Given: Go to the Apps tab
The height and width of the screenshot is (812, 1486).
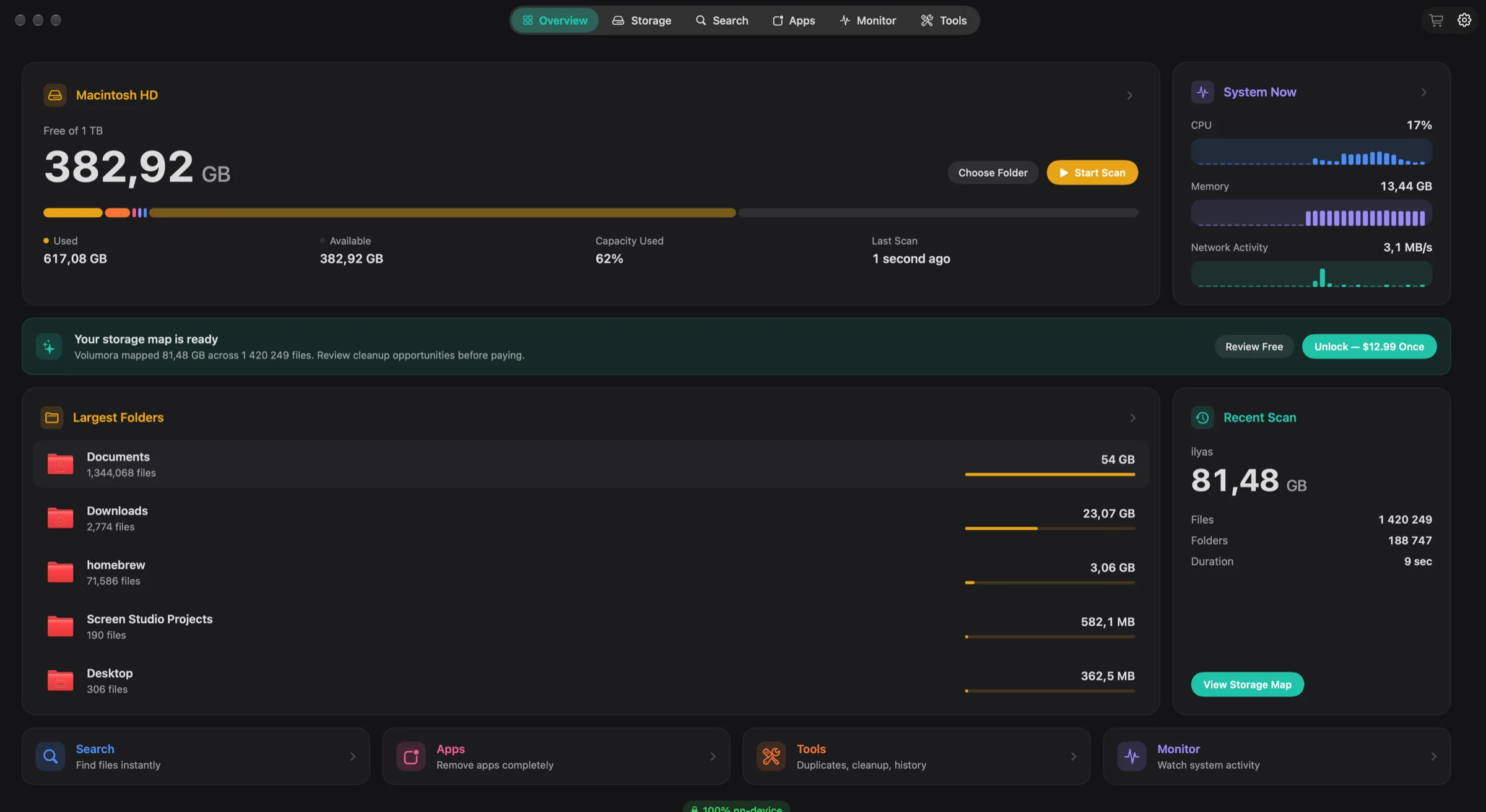Looking at the screenshot, I should click(x=794, y=20).
